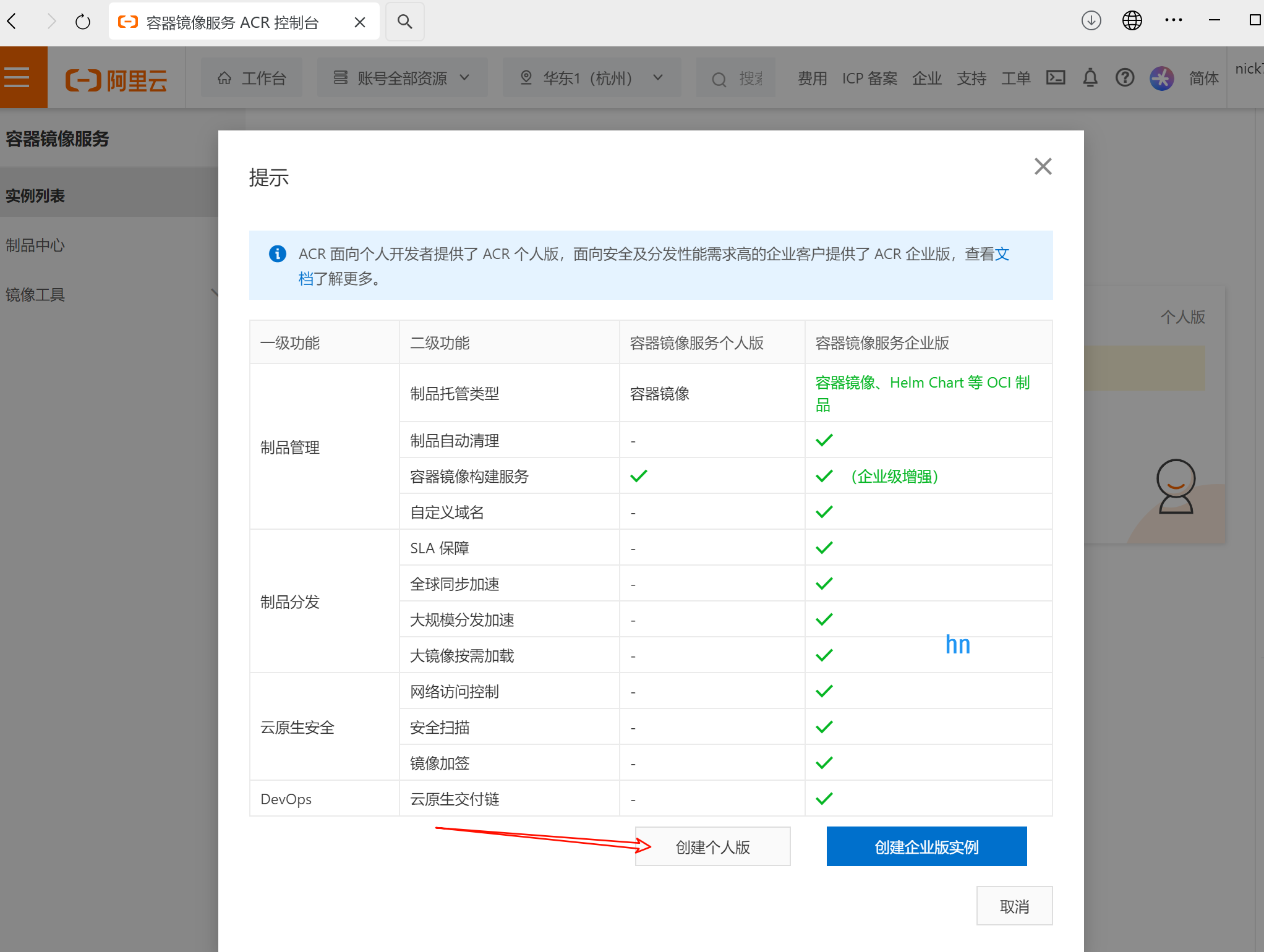Open ICP 备案 menu
Screen dimensions: 1264x952
869,79
